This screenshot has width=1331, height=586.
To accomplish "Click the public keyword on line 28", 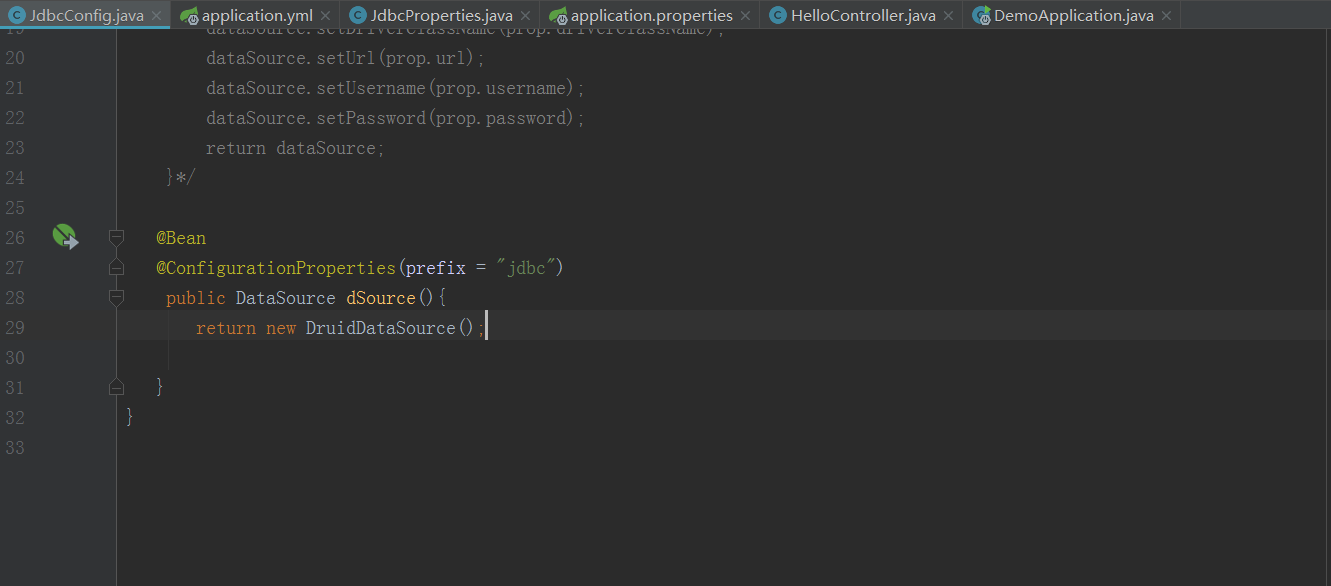I will pos(196,298).
